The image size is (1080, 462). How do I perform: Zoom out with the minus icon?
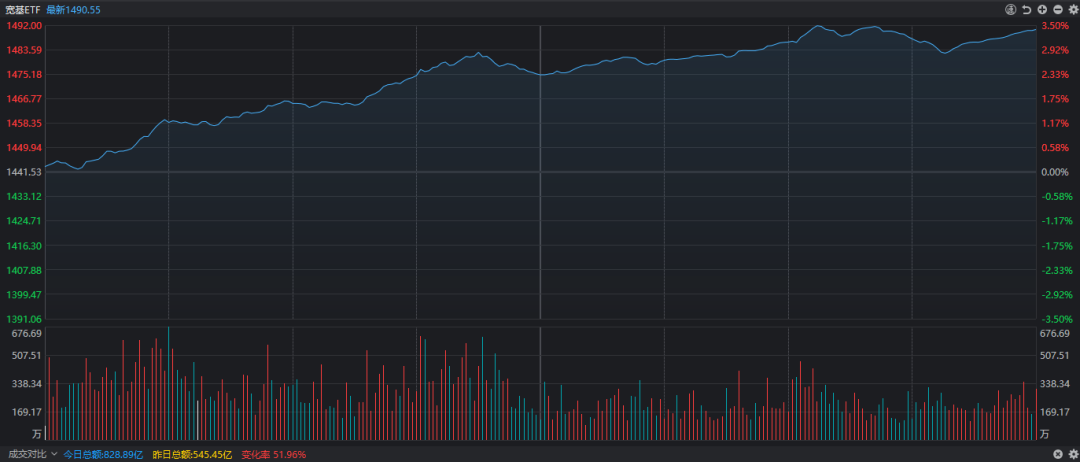pyautogui.click(x=1058, y=9)
